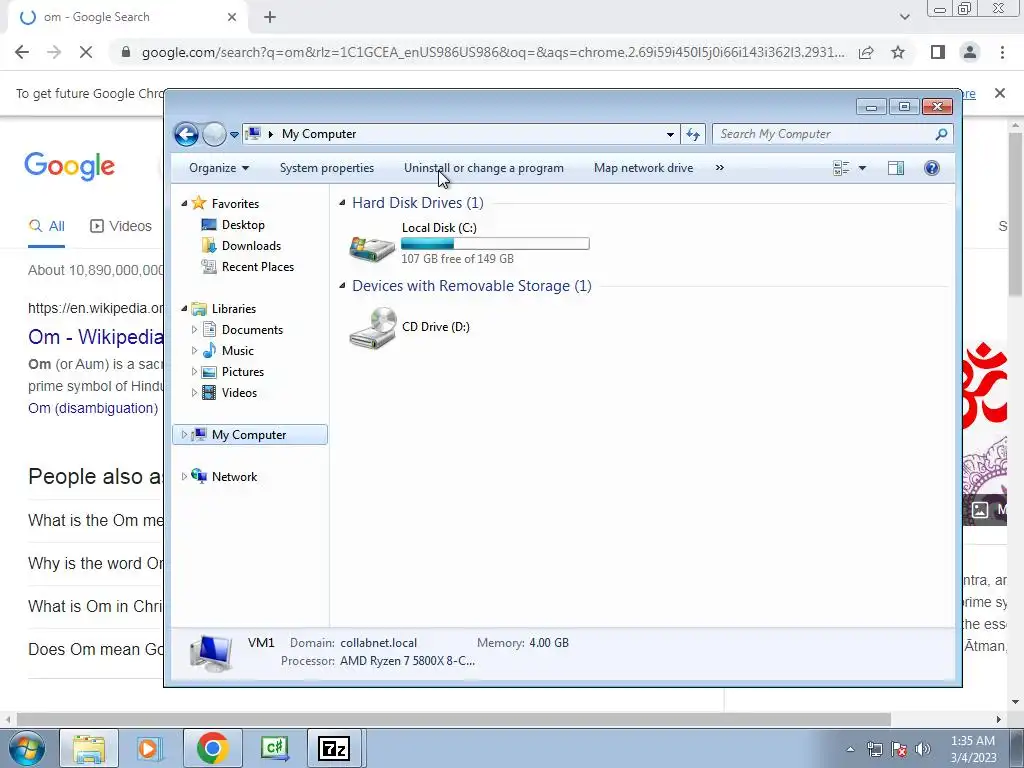This screenshot has width=1024, height=768.
Task: Open the 7-Zip taskbar icon
Action: [x=334, y=748]
